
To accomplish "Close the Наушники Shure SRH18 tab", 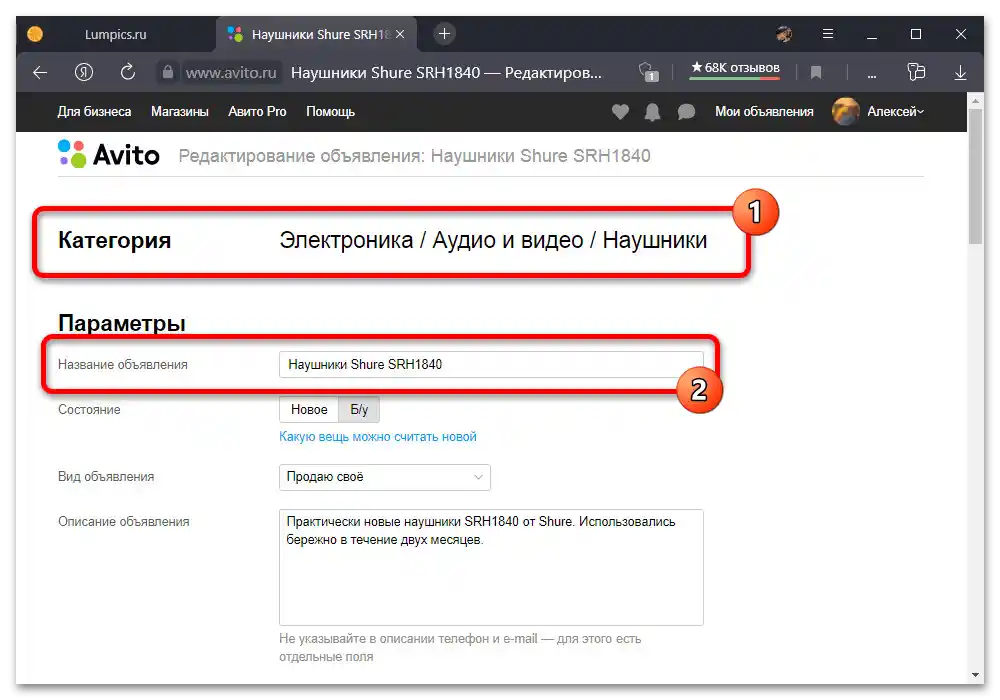I will point(400,34).
